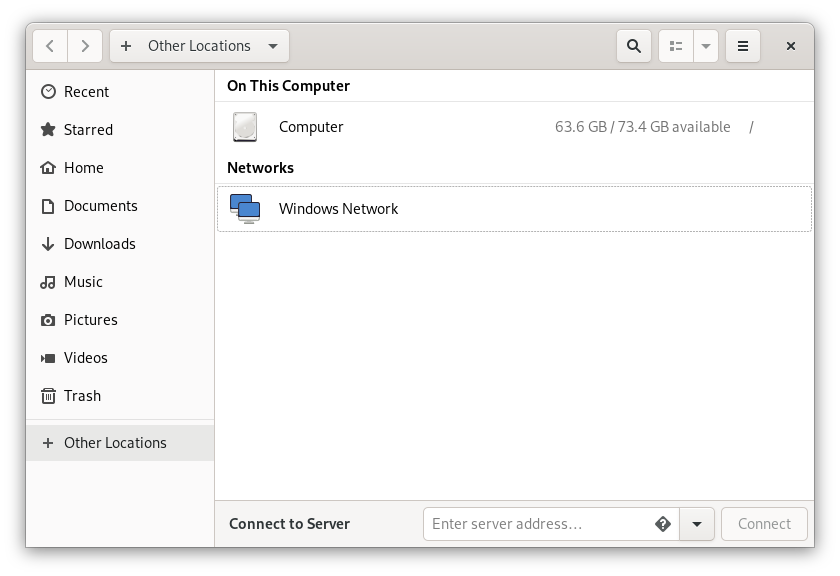The image size is (840, 576).
Task: Expand recent servers dropdown arrow
Action: click(696, 523)
